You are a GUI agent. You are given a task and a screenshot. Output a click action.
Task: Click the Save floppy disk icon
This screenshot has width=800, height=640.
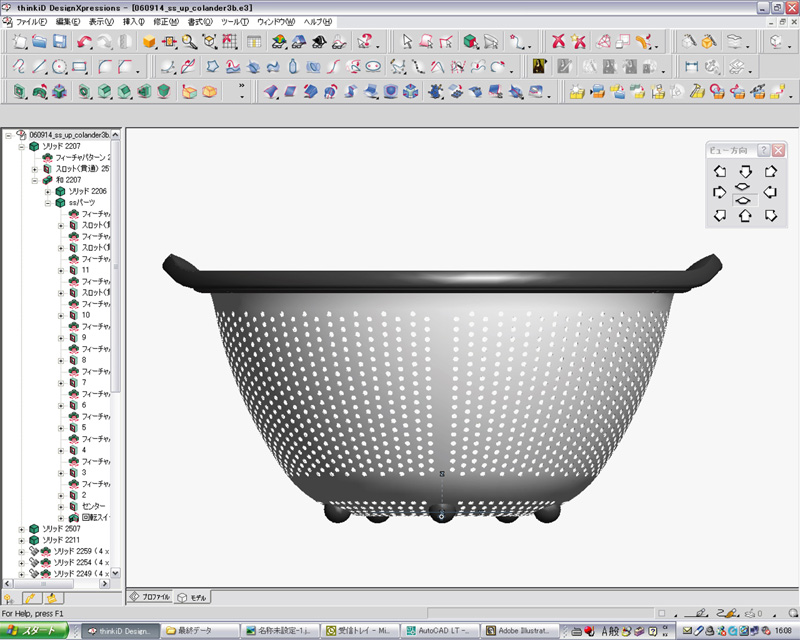pyautogui.click(x=60, y=42)
